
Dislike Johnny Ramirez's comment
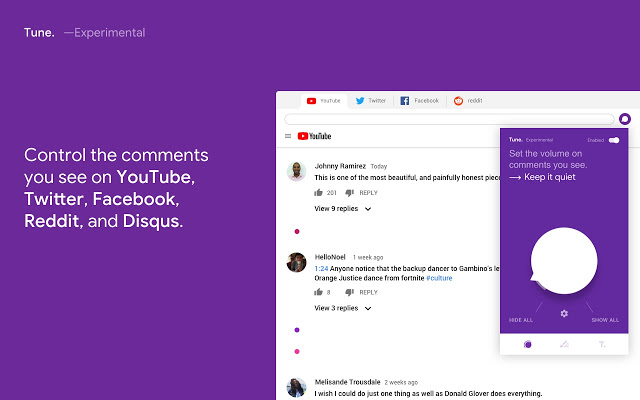(x=349, y=193)
